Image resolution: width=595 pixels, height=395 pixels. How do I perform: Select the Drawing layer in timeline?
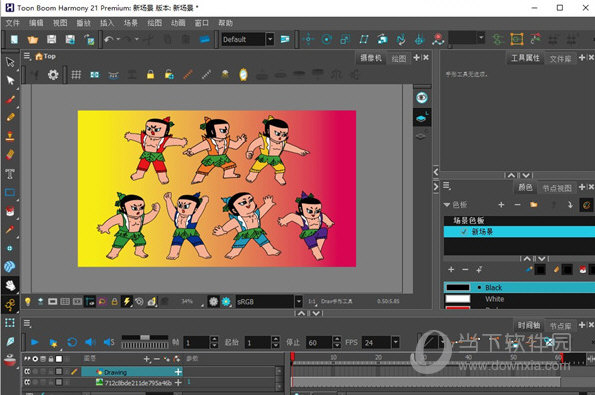point(132,372)
